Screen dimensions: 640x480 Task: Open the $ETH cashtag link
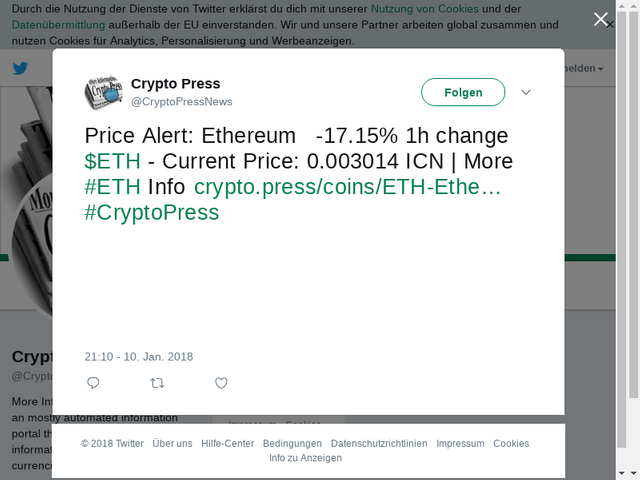tap(112, 161)
